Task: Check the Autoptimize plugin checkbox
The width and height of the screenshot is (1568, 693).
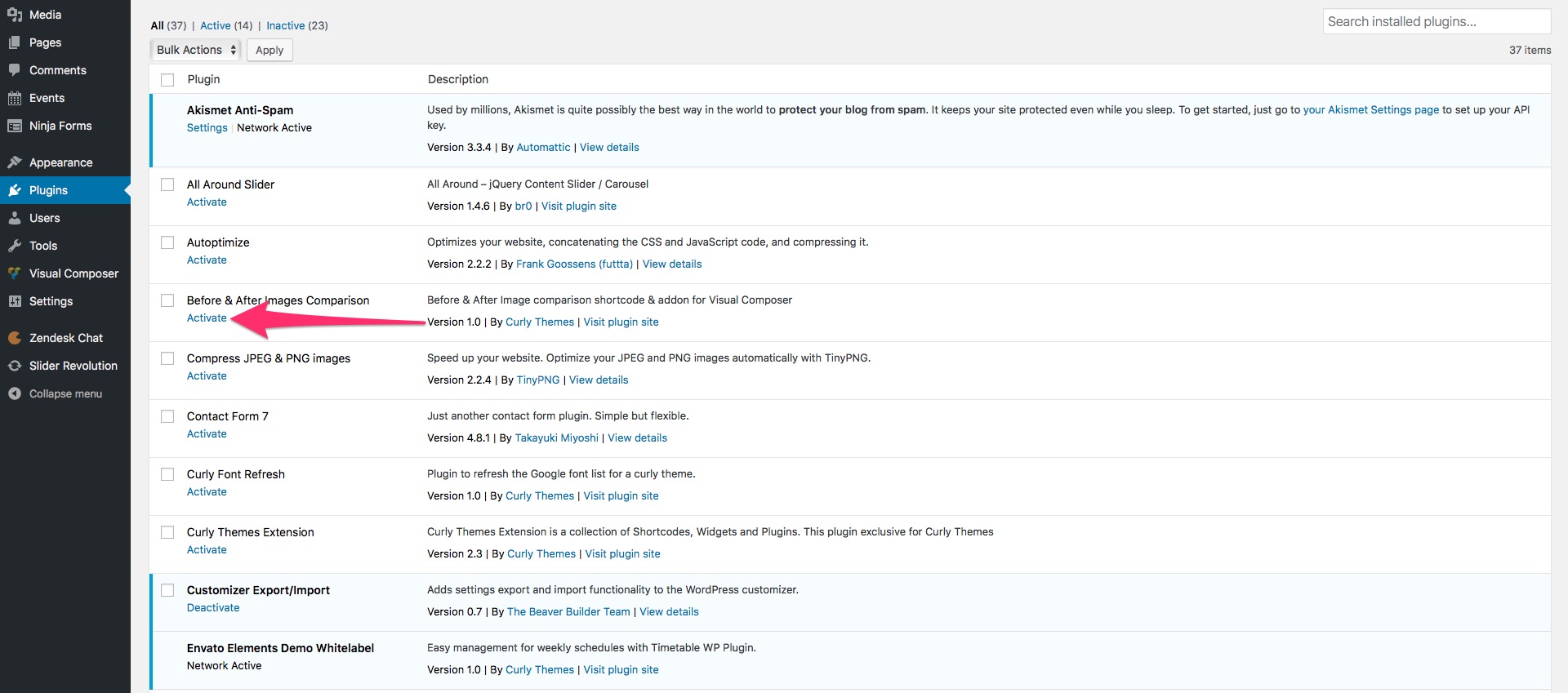Action: [x=167, y=242]
